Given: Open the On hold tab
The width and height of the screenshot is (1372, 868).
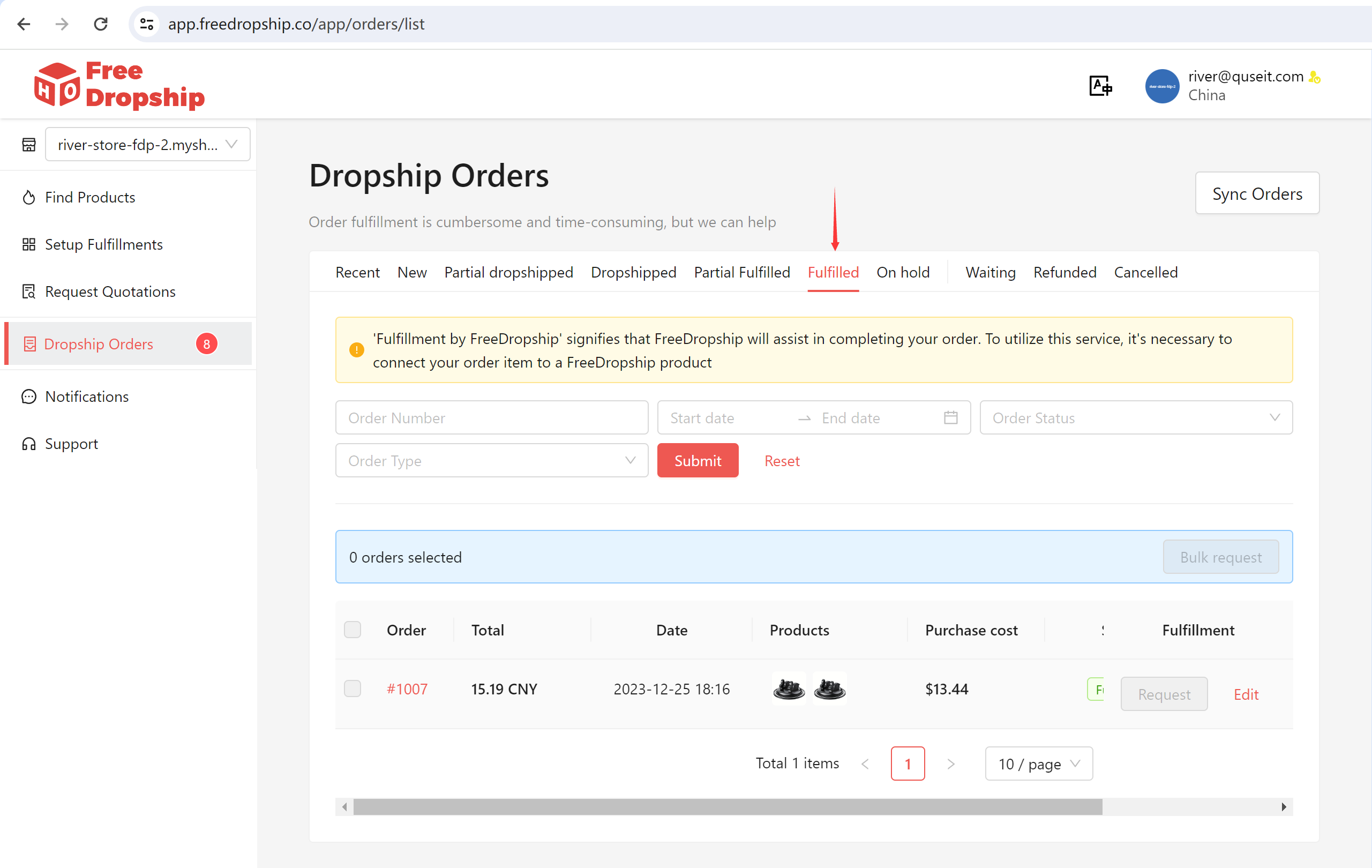Looking at the screenshot, I should click(903, 272).
